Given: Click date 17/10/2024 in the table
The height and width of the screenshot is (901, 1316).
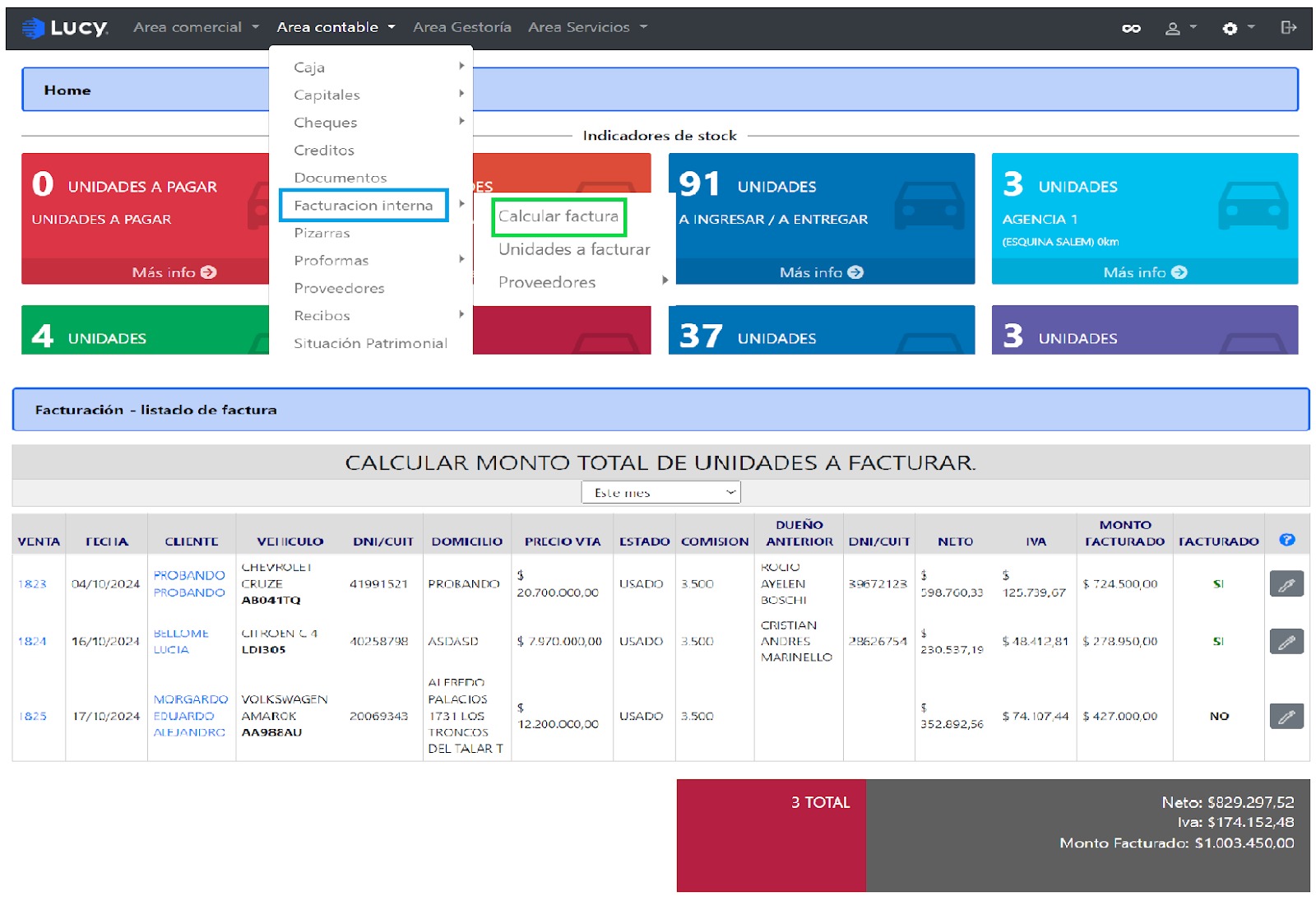Looking at the screenshot, I should click(x=106, y=716).
